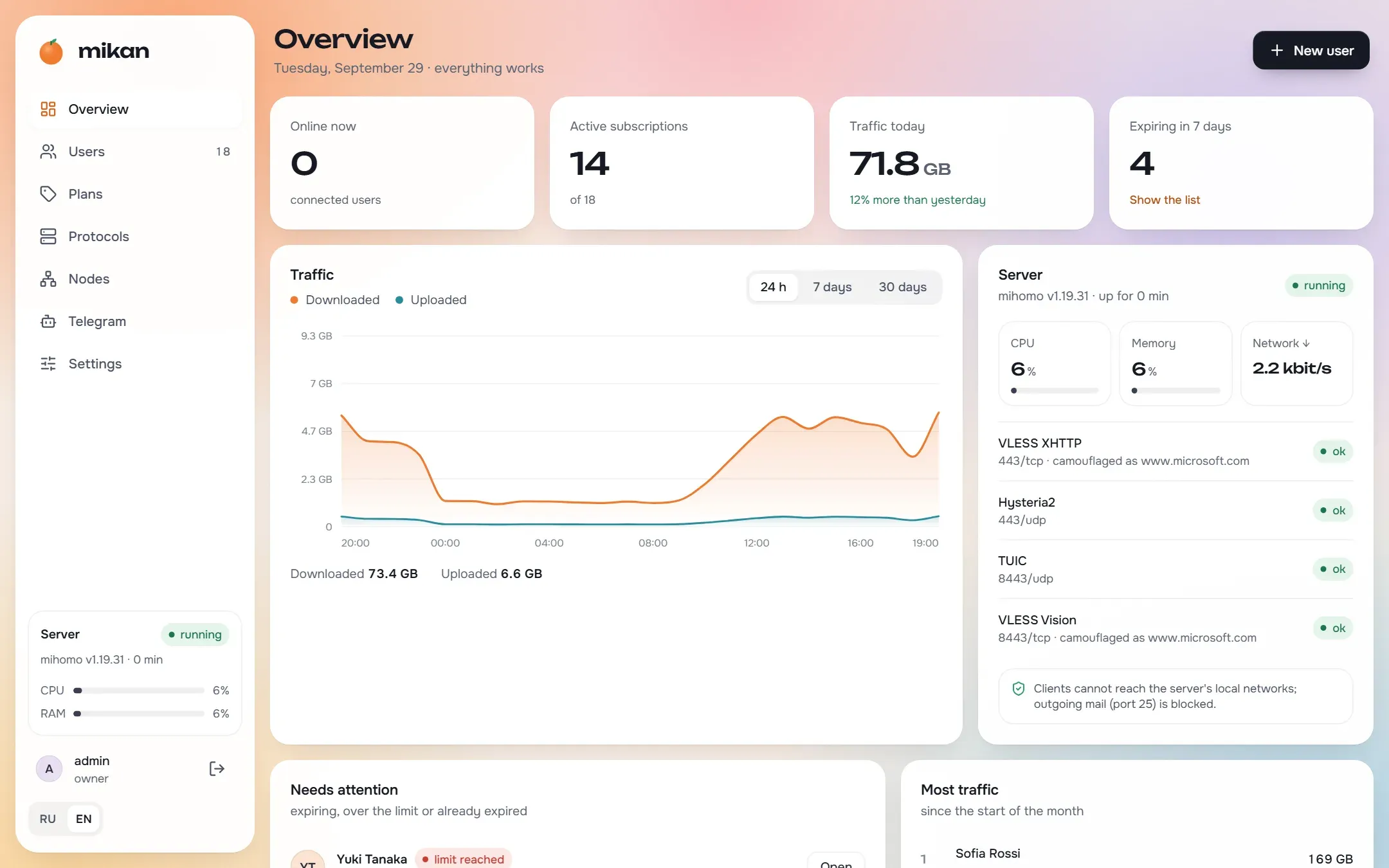The width and height of the screenshot is (1389, 868).
Task: Click the Show the list link
Action: pyautogui.click(x=1165, y=200)
